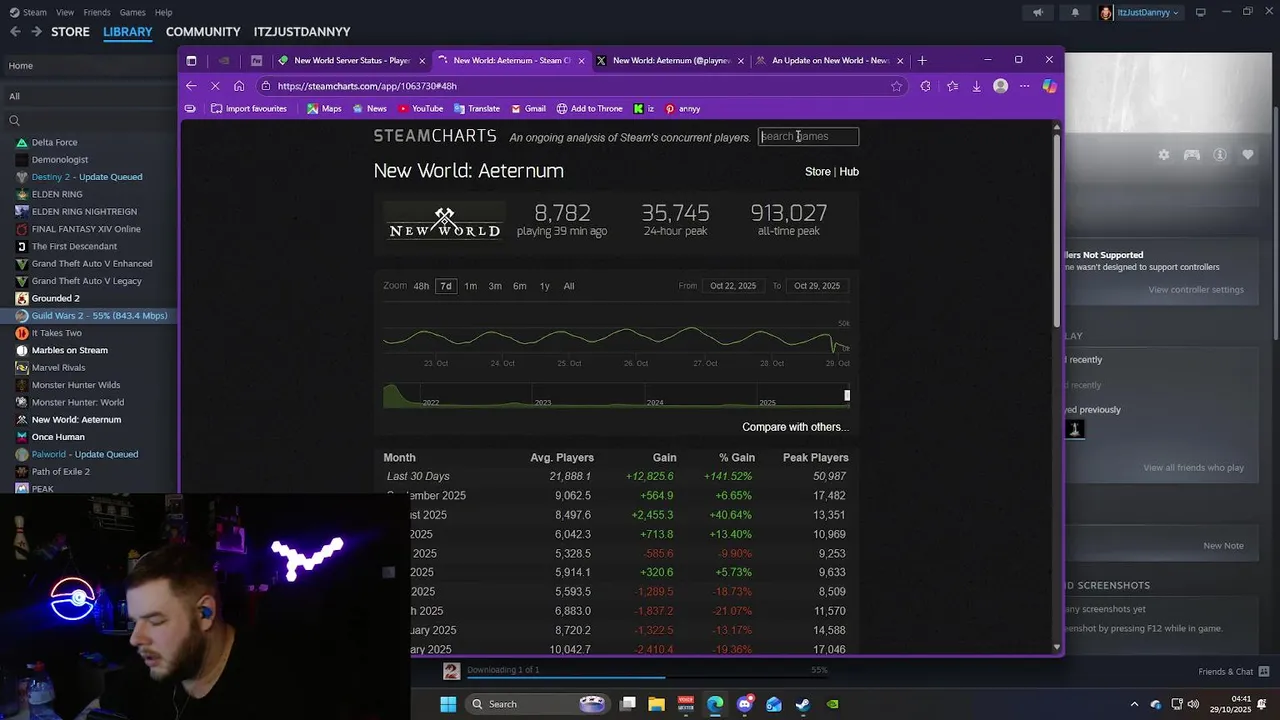Open the Edge tab actions menu icon
This screenshot has height=720, width=1280.
[x=191, y=60]
